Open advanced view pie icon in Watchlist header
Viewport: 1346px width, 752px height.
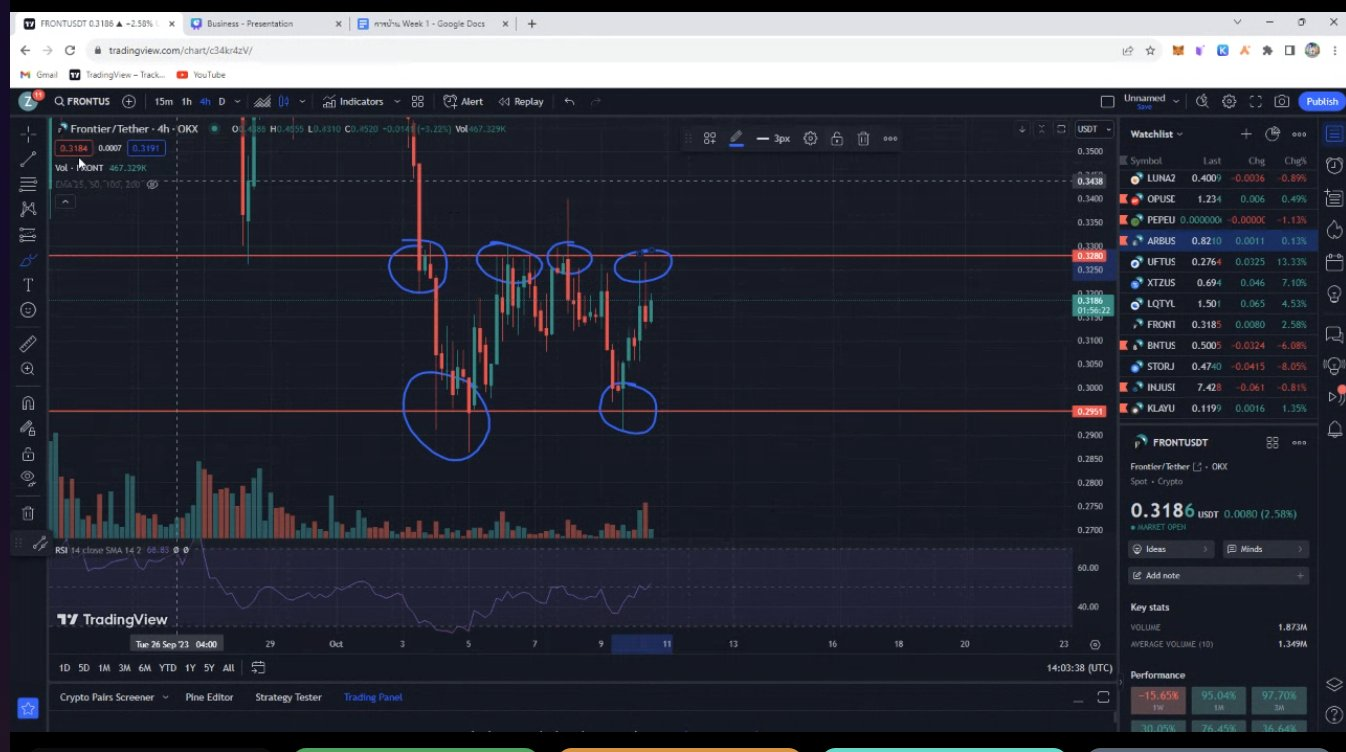pyautogui.click(x=1273, y=133)
